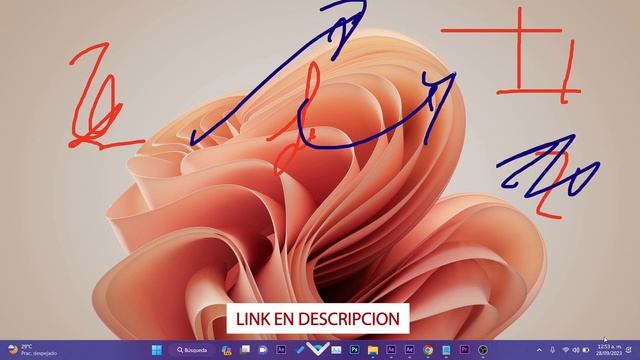Image resolution: width=640 pixels, height=360 pixels.
Task: Open the blue pen app icon in taskbar
Action: [x=300, y=350]
